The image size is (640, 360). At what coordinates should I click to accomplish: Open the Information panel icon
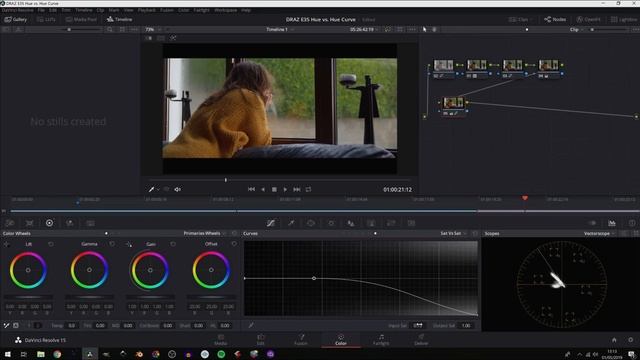pyautogui.click(x=632, y=223)
